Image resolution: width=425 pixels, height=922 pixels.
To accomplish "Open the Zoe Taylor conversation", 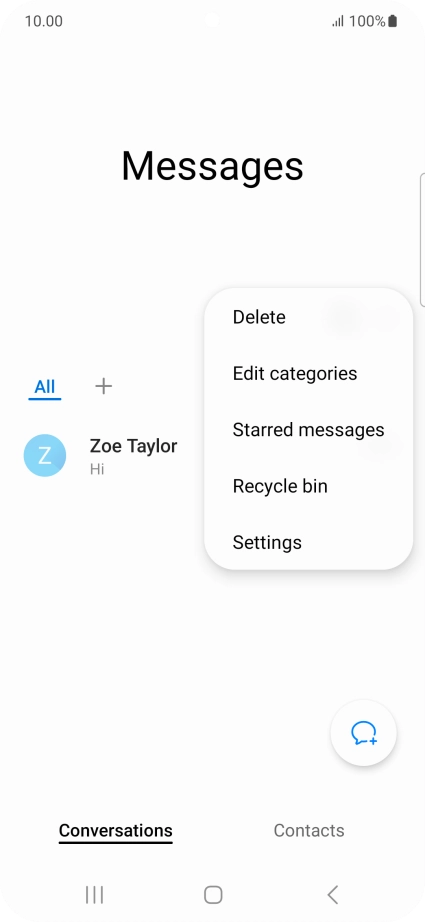I will [112, 455].
